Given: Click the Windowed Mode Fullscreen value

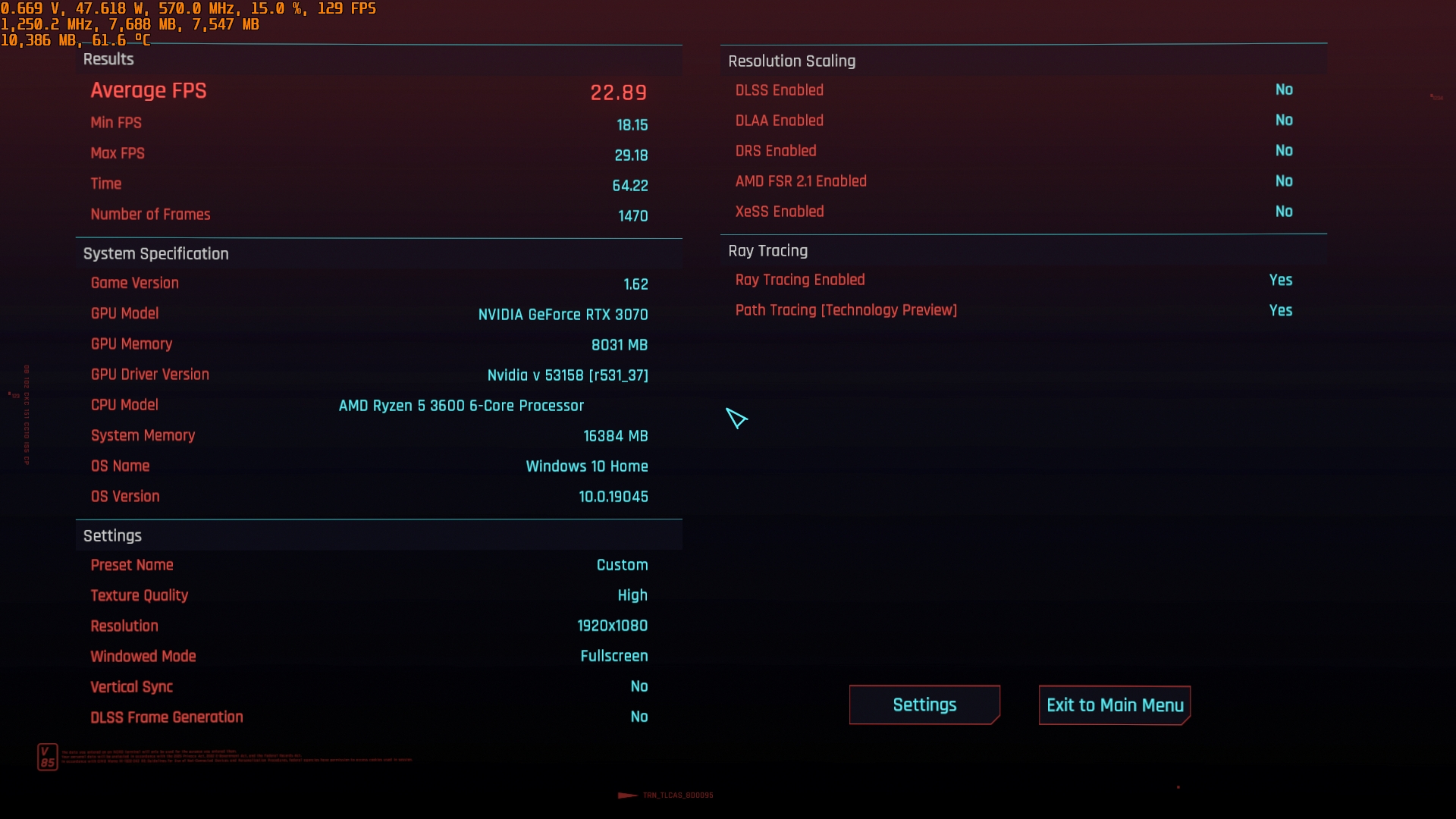Looking at the screenshot, I should [x=613, y=657].
